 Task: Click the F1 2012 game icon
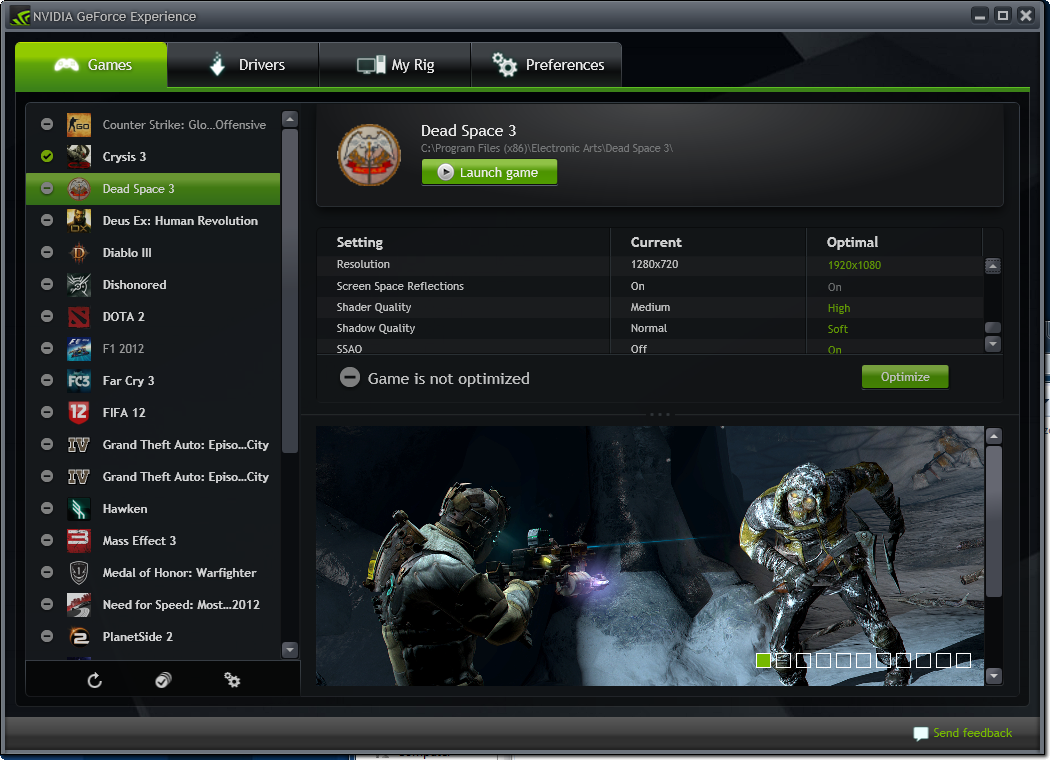coord(79,349)
